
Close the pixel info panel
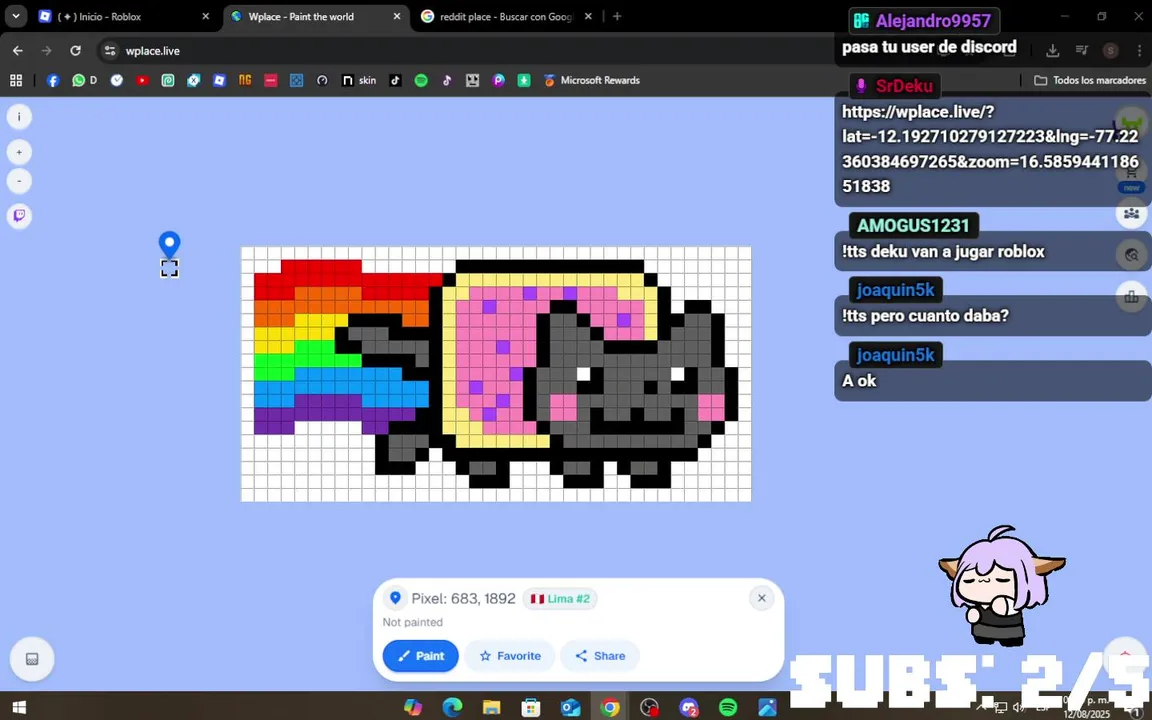(x=762, y=598)
